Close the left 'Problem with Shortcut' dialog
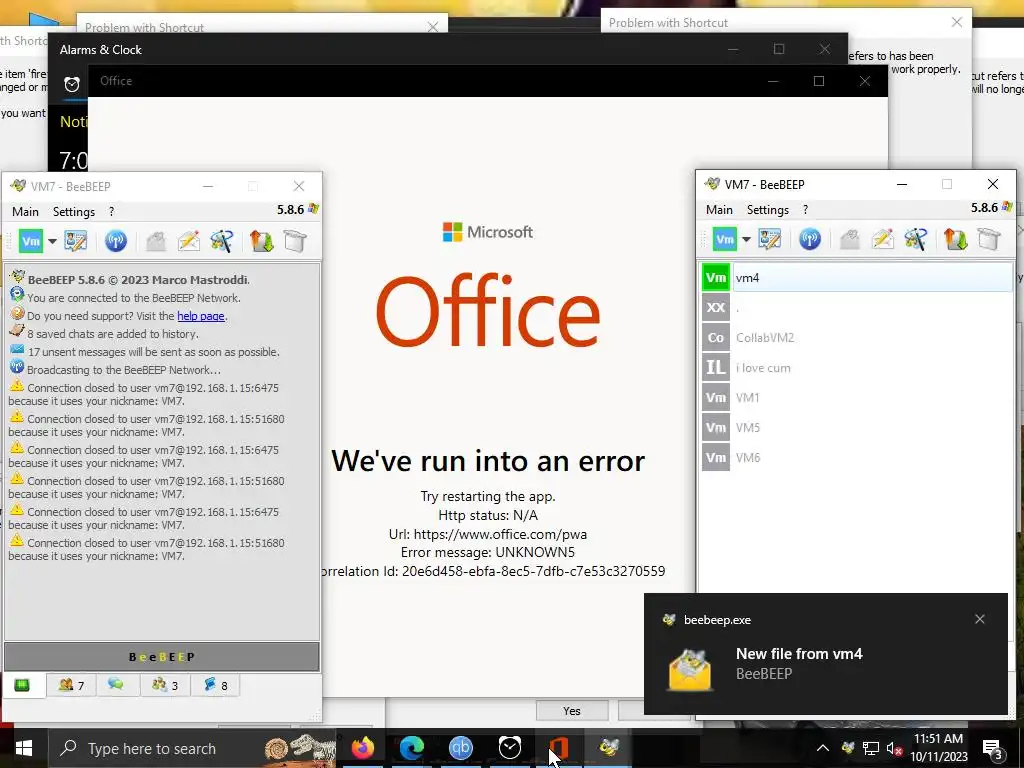This screenshot has width=1024, height=768. tap(432, 27)
